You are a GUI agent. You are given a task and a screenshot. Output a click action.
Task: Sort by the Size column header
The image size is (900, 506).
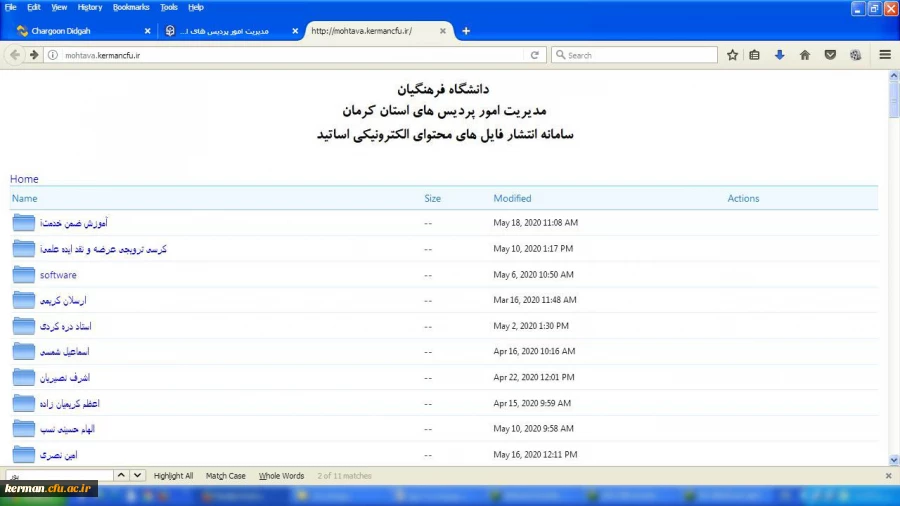[x=432, y=198]
